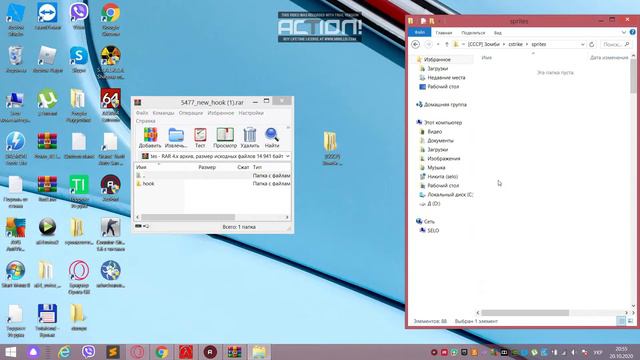Open the Opera GX browser shortcut
The width and height of the screenshot is (640, 360).
(x=79, y=278)
